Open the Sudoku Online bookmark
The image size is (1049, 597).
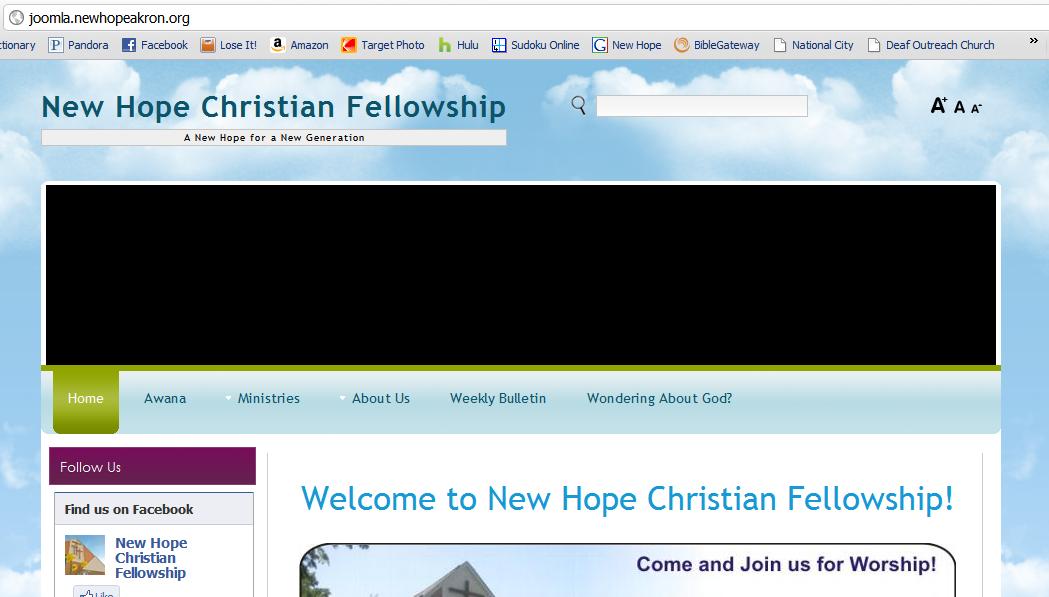pyautogui.click(x=536, y=45)
